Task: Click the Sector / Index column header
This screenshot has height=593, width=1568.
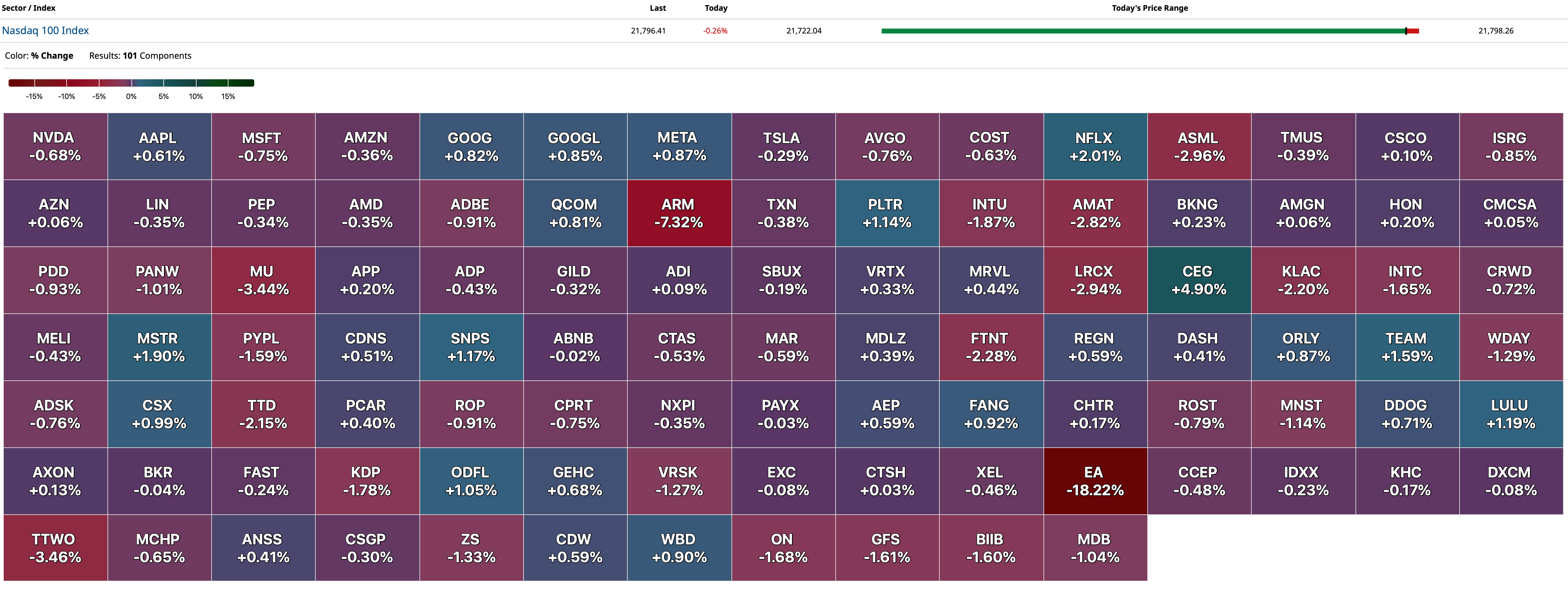Action: pos(29,8)
